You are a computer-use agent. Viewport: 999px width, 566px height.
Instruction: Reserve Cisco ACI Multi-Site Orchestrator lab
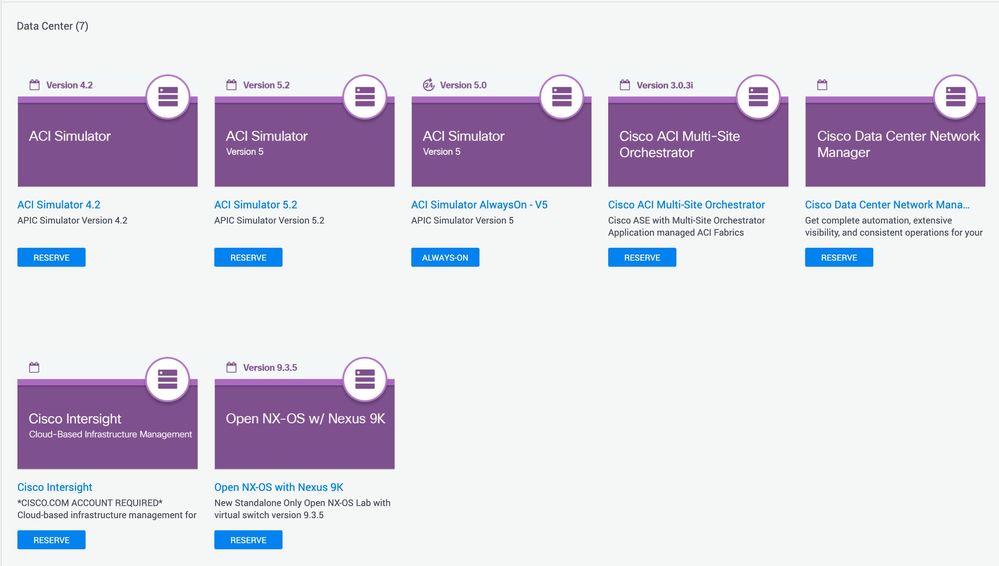tap(642, 258)
